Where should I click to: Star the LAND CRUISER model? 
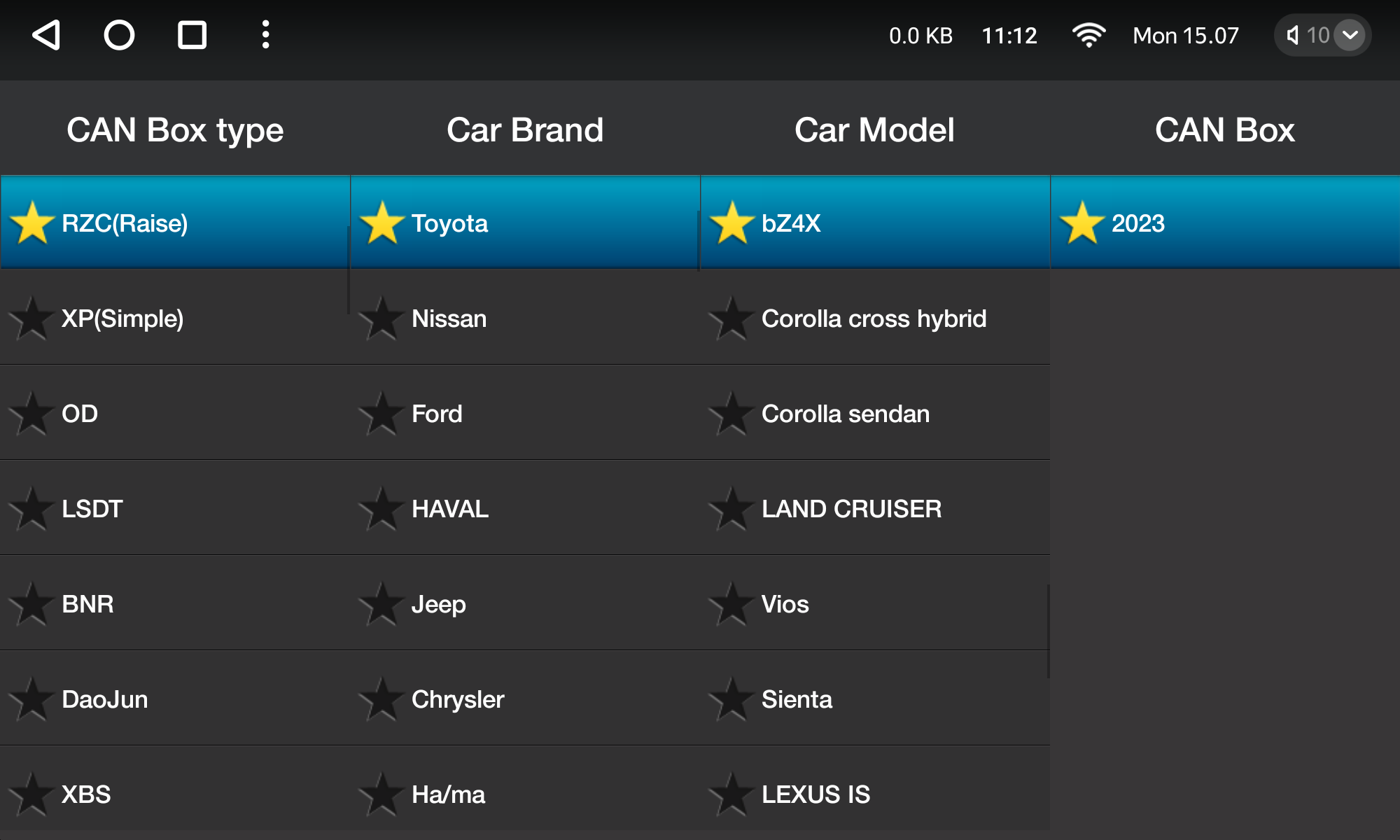[731, 509]
